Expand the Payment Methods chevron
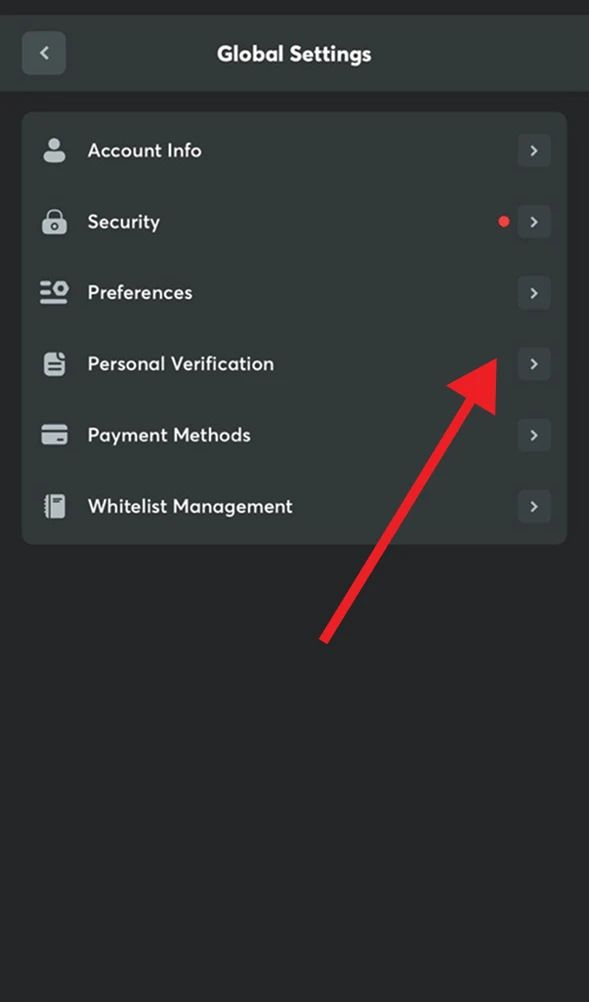Viewport: 589px width, 1002px height. (533, 434)
